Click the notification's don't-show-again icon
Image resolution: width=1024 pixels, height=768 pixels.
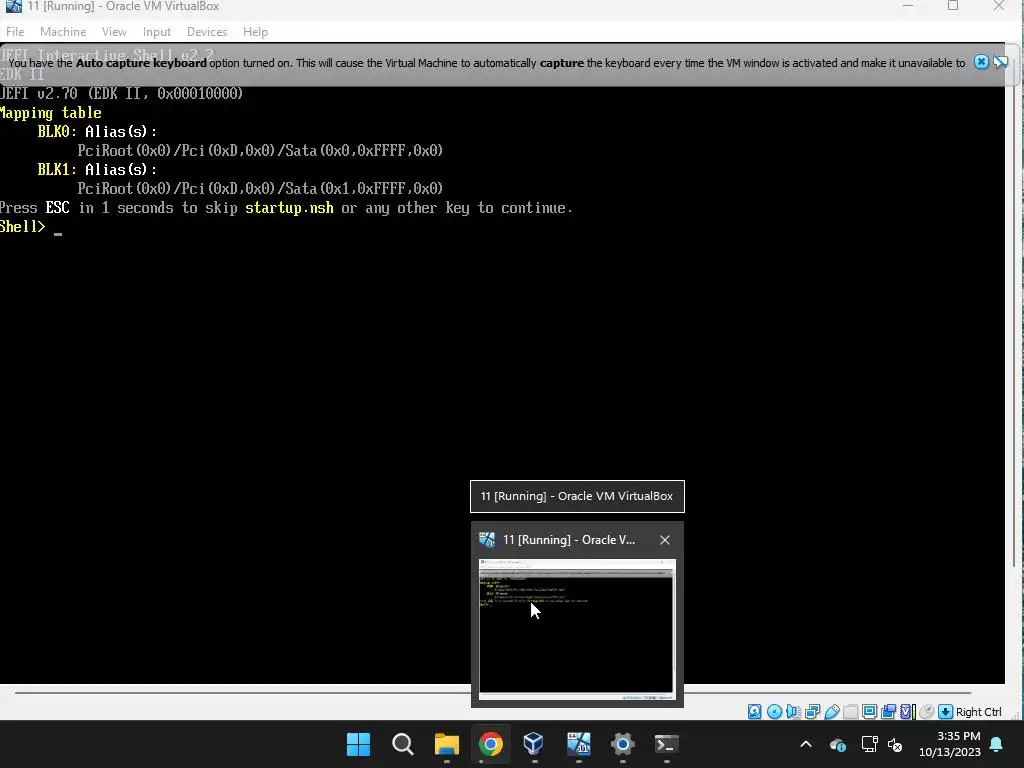pos(1000,62)
